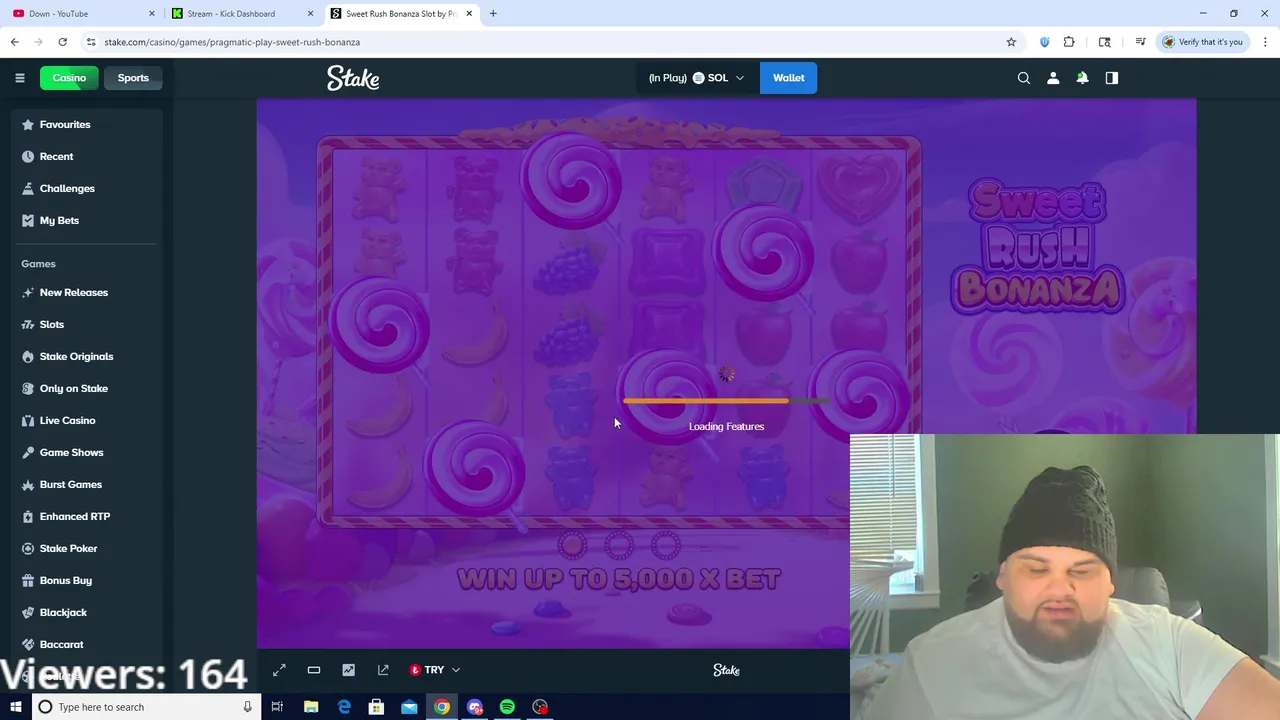Click the My Bets icon
Image resolution: width=1280 pixels, height=720 pixels.
28,220
